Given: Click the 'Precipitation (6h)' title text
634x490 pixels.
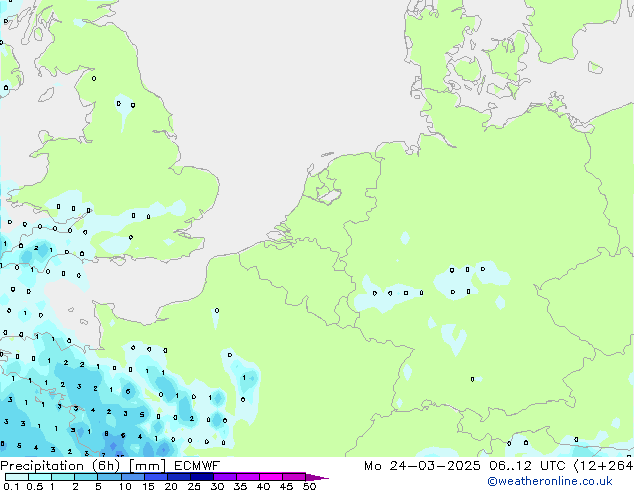Looking at the screenshot, I should click(x=60, y=466).
